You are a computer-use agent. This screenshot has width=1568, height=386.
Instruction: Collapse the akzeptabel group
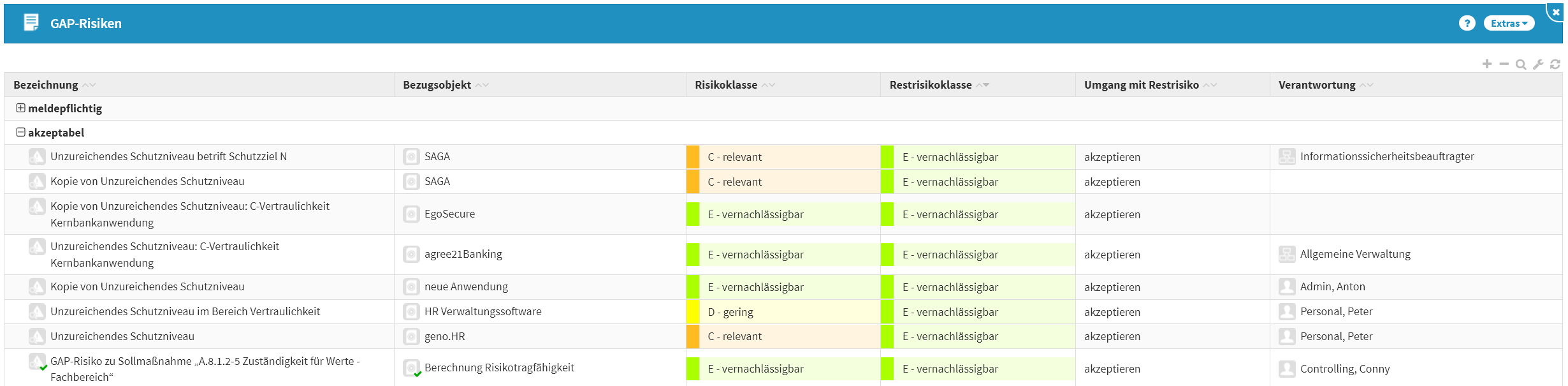click(21, 133)
